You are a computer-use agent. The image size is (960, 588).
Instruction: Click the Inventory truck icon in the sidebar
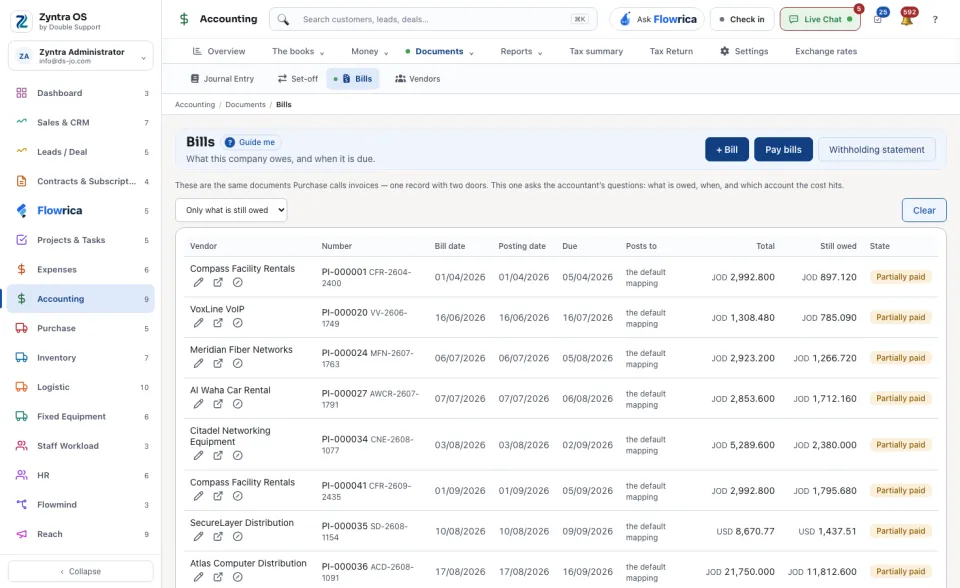pos(21,358)
